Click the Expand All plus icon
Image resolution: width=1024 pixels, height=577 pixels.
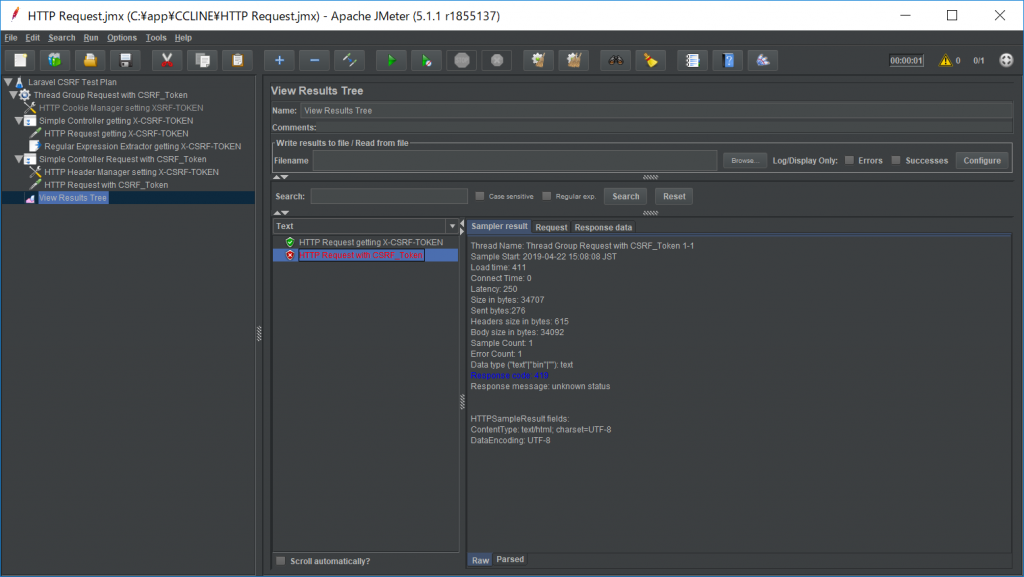[280, 61]
